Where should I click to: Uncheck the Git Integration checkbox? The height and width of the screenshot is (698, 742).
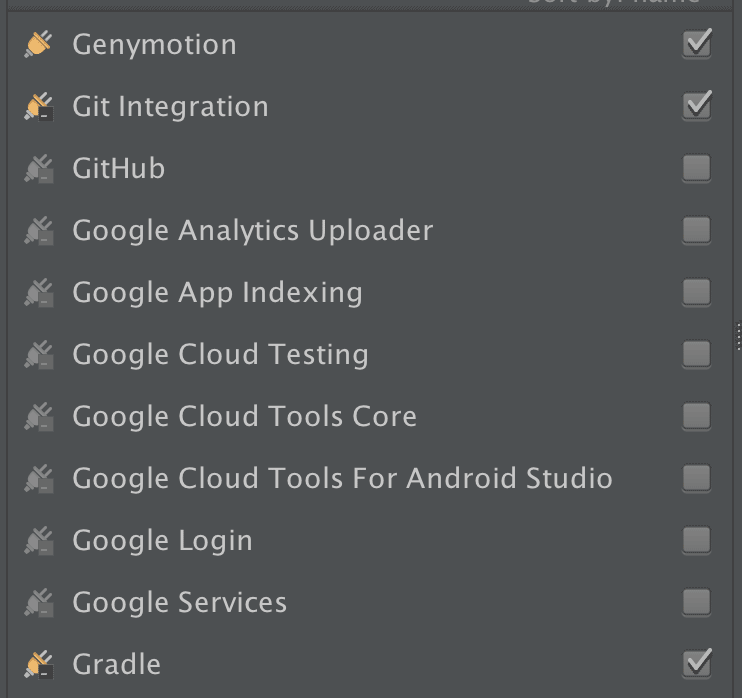click(697, 106)
